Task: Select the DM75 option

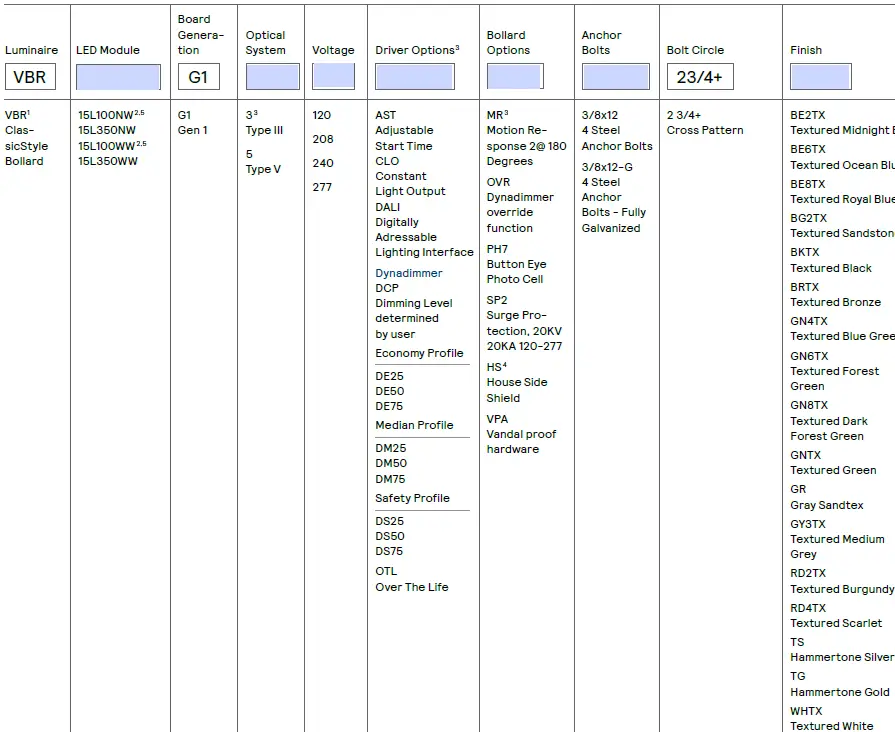Action: tap(390, 478)
